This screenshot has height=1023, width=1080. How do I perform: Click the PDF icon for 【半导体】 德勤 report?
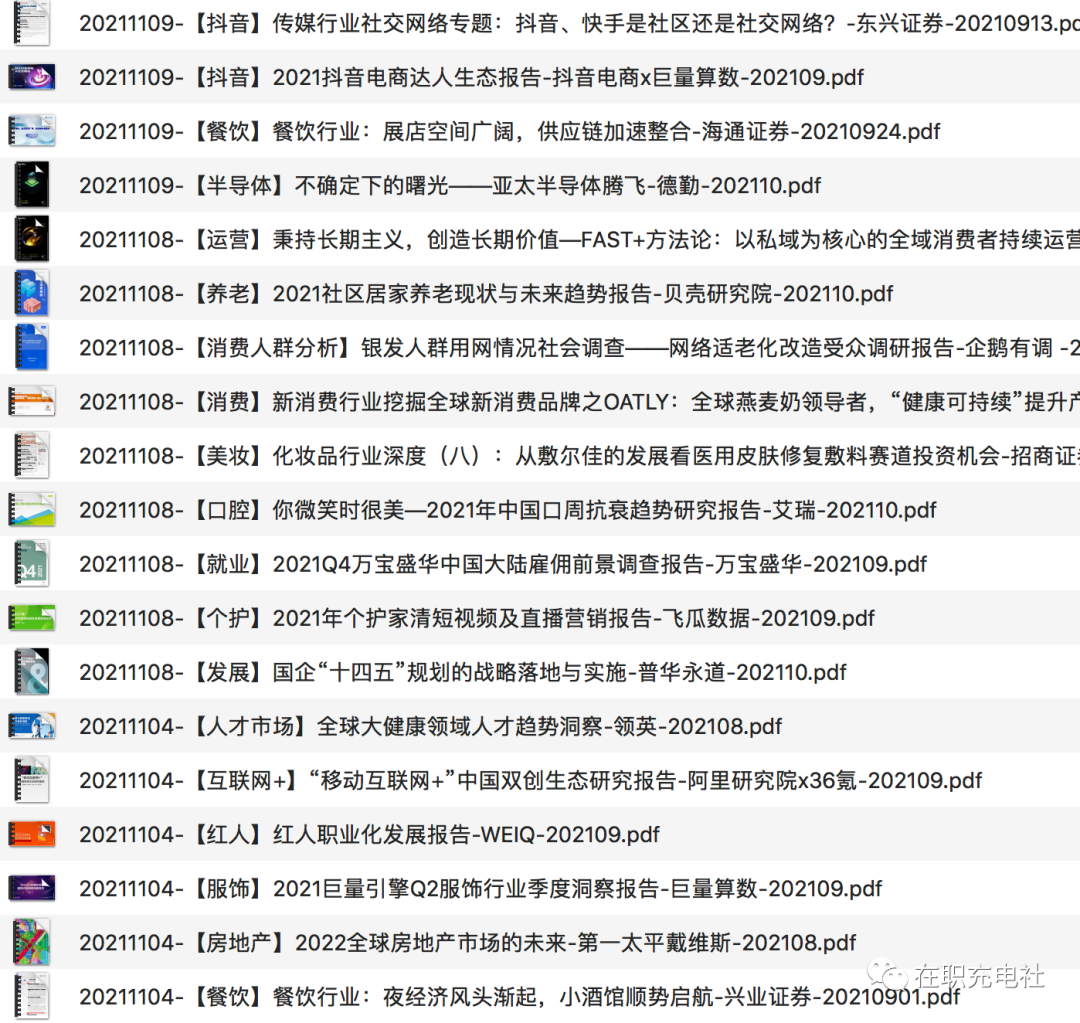32,185
